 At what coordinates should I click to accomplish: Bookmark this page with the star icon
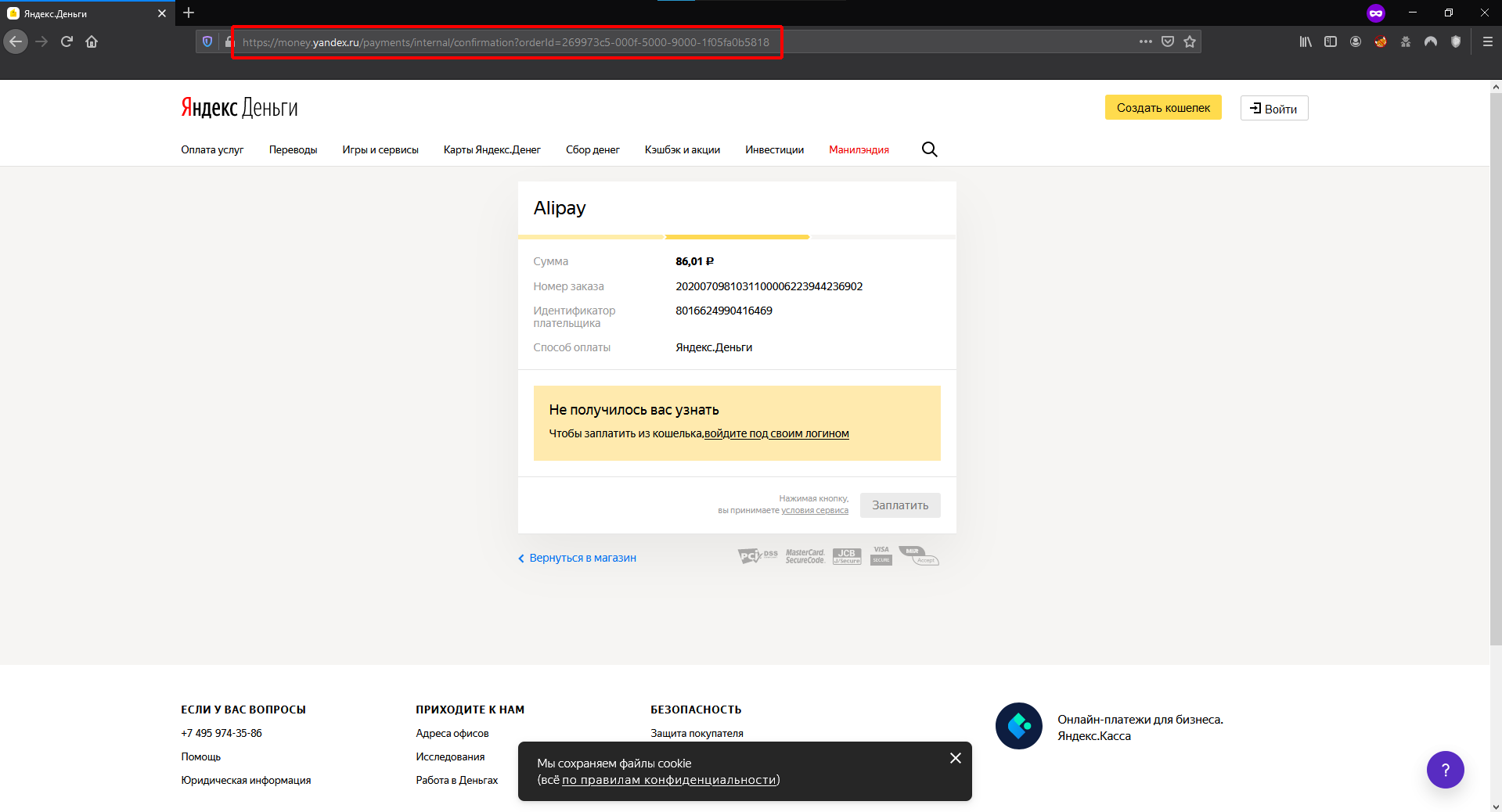coord(1190,41)
